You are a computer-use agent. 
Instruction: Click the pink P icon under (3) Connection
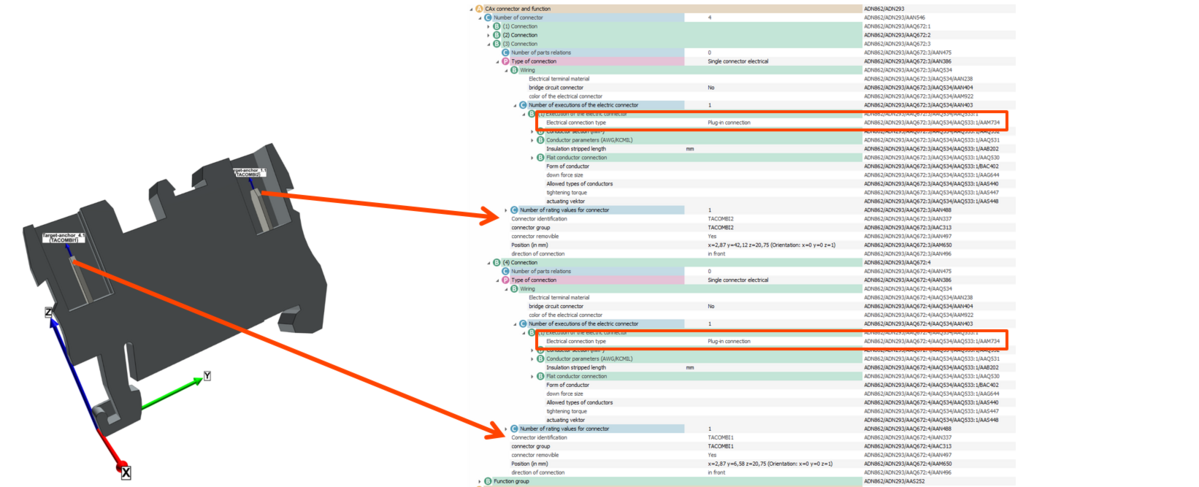coord(505,61)
